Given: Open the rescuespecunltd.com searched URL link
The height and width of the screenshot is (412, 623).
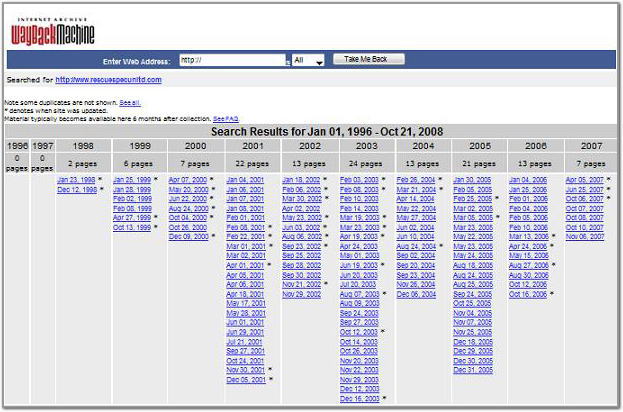Looking at the screenshot, I should coord(108,80).
